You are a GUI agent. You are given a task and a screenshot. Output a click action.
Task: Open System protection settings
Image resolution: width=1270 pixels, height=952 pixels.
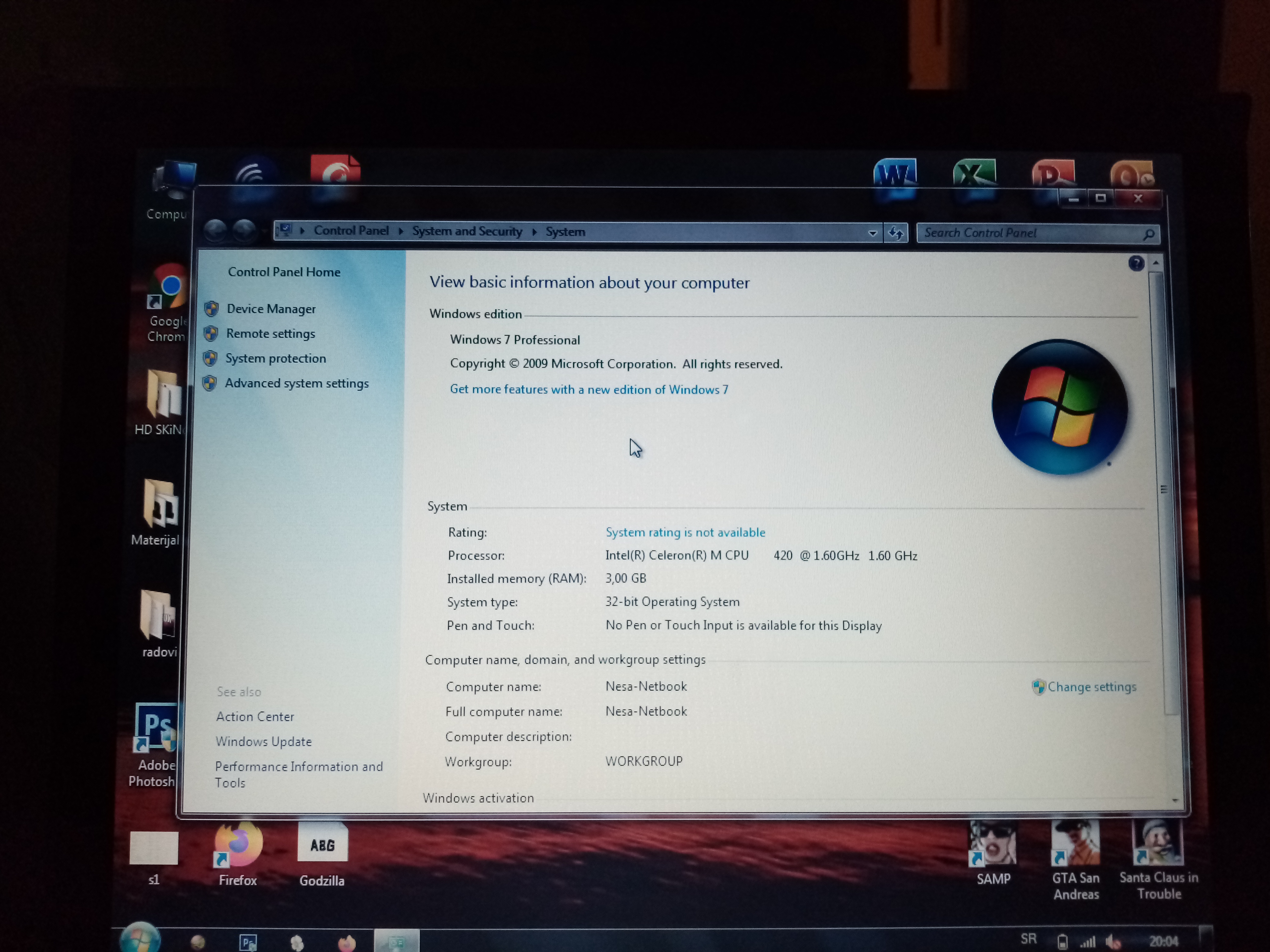pyautogui.click(x=276, y=358)
